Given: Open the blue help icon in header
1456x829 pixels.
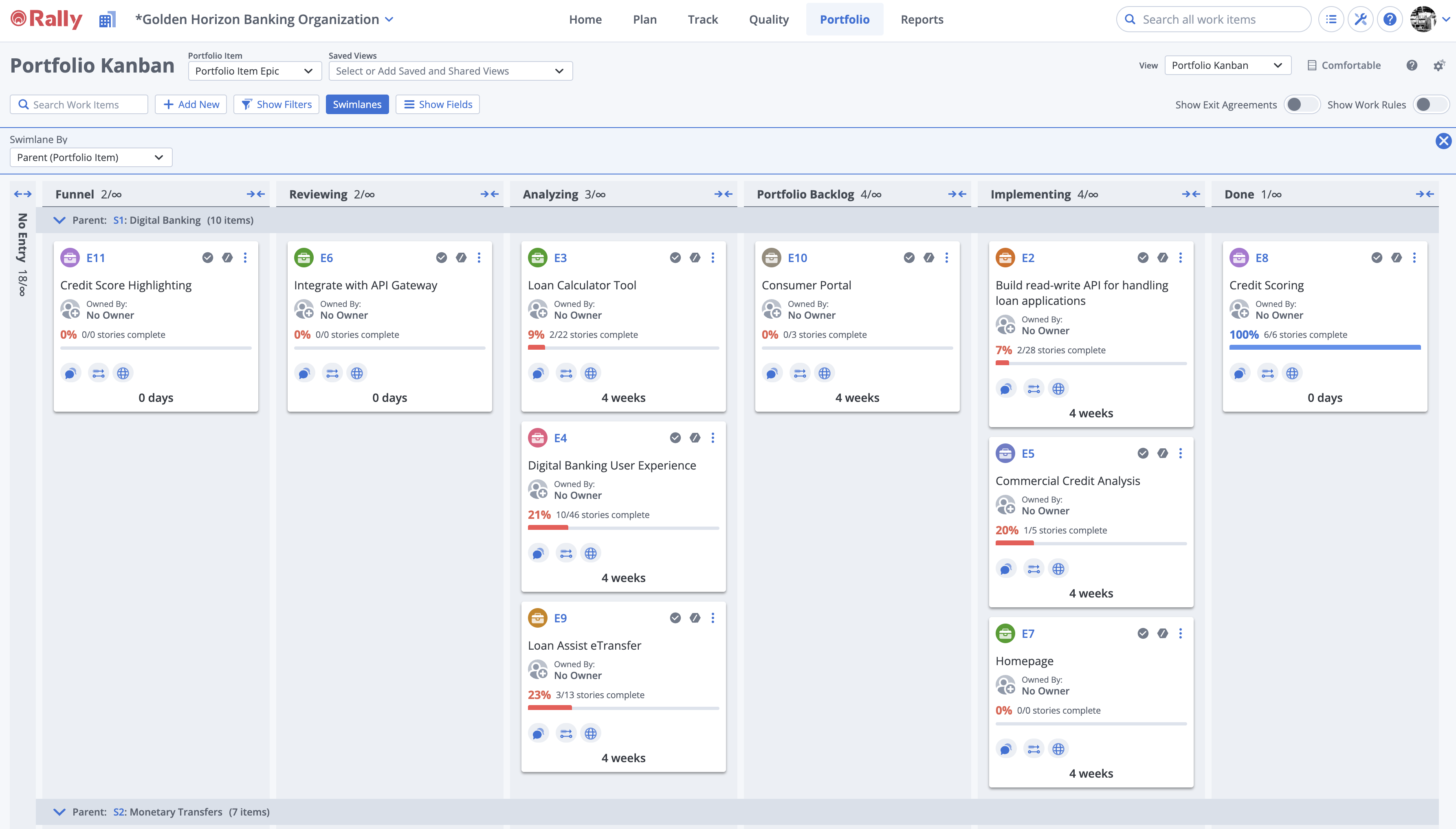Looking at the screenshot, I should point(1390,19).
